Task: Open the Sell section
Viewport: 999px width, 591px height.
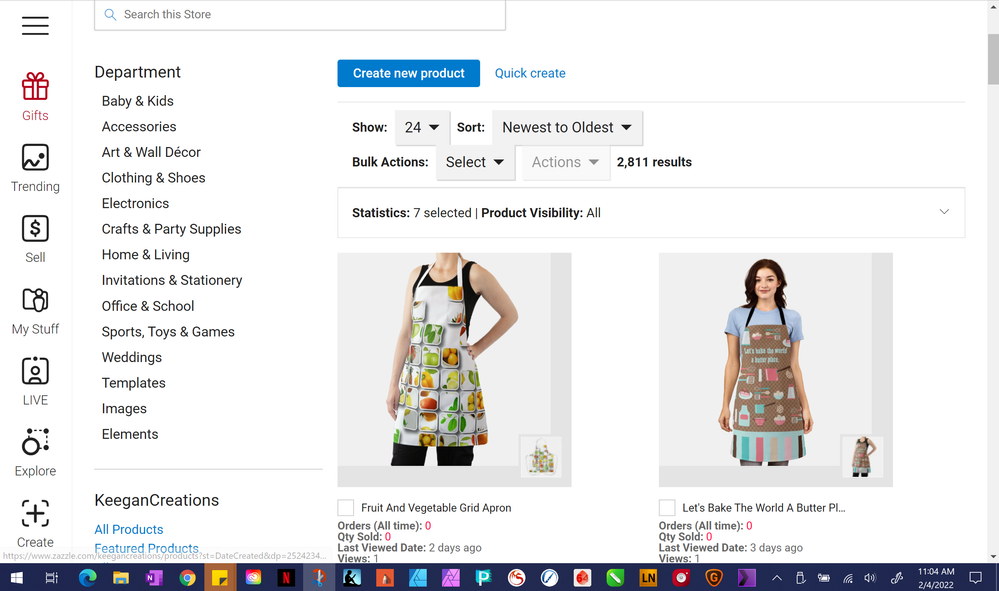Action: [35, 239]
